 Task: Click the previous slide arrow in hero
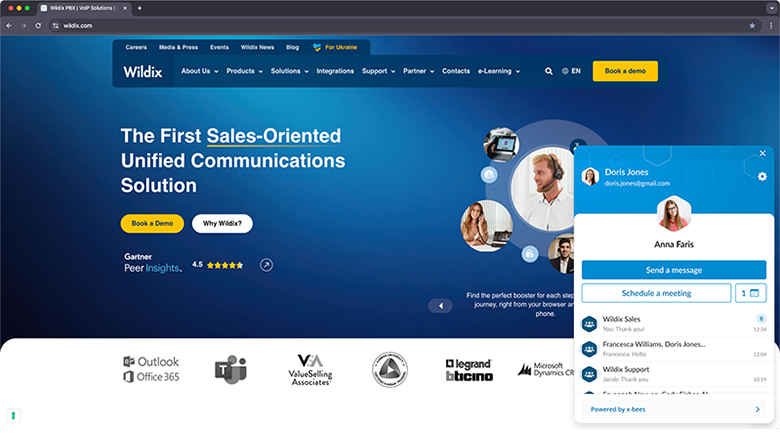pyautogui.click(x=440, y=306)
